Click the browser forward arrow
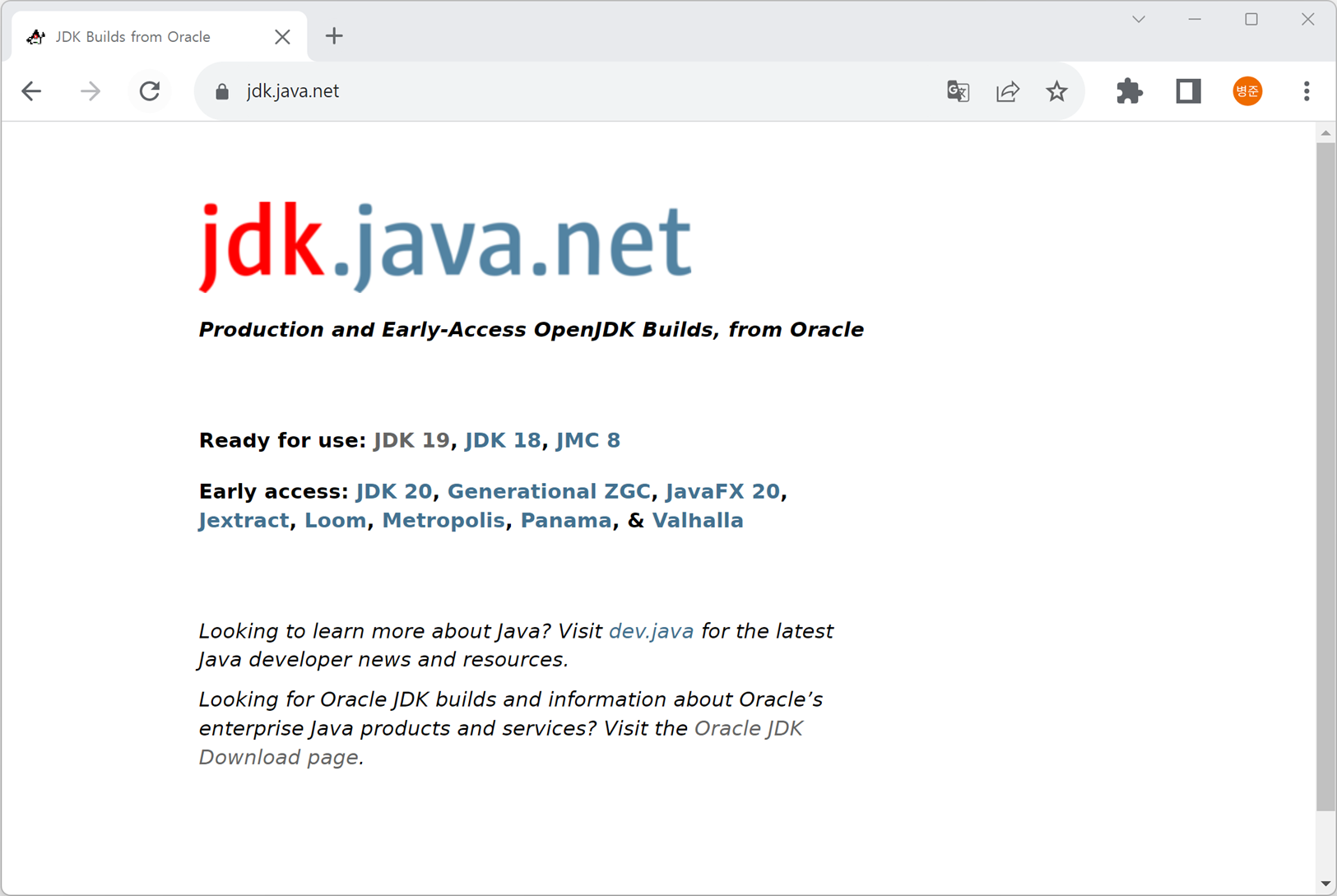 (91, 91)
